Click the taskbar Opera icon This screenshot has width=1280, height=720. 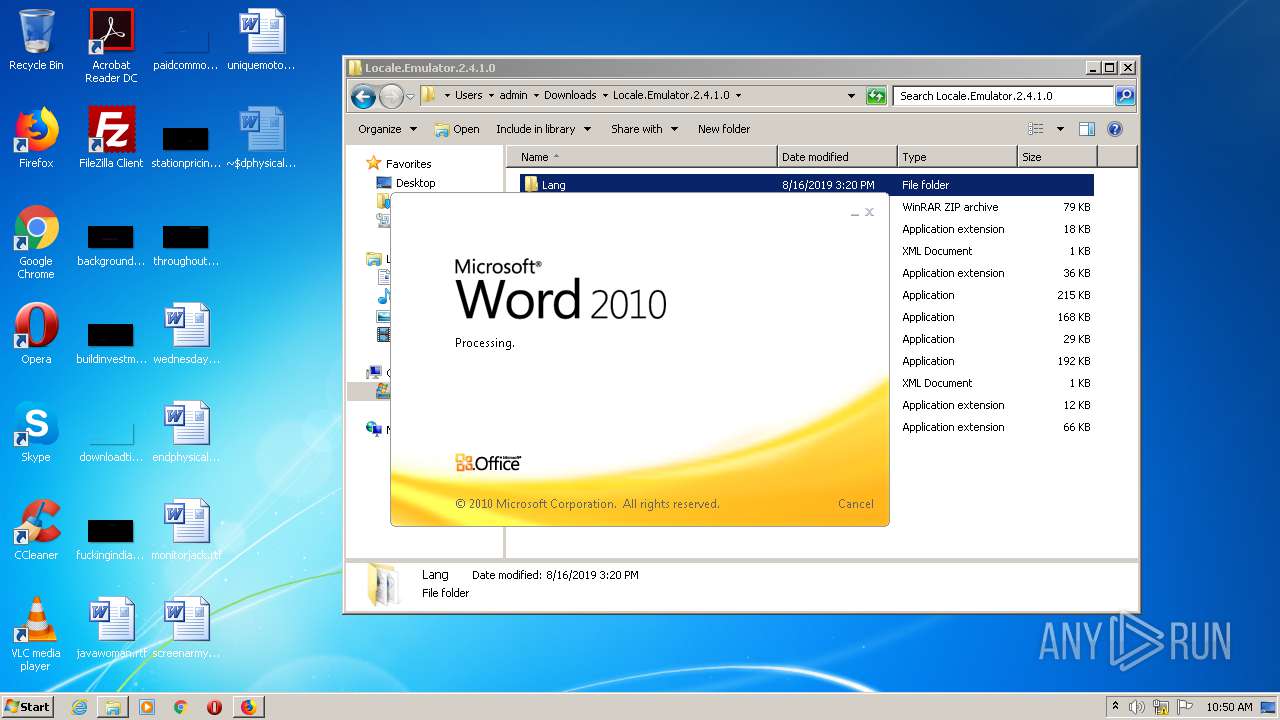(214, 707)
